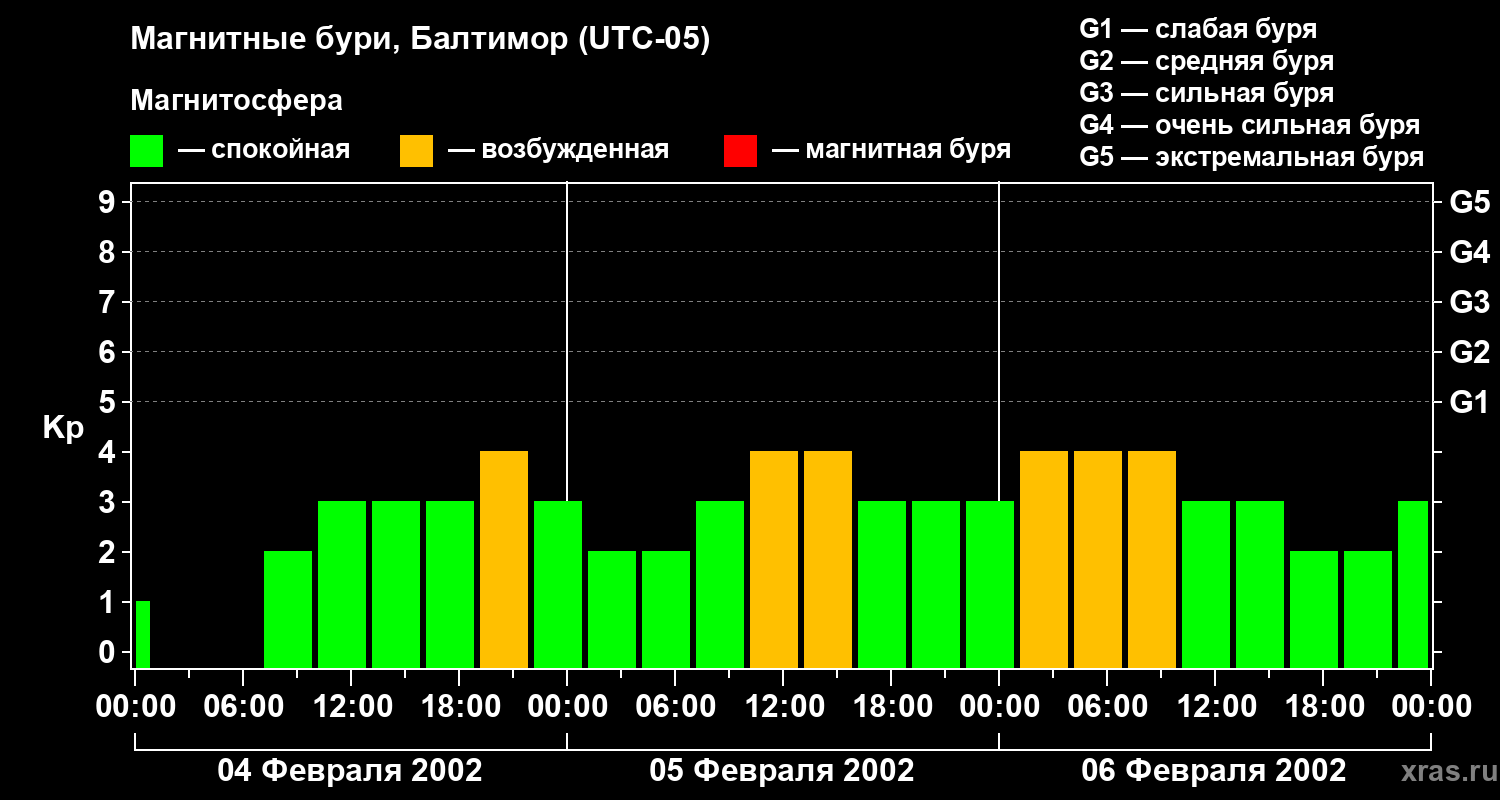This screenshot has width=1500, height=800.
Task: Click the orange возбужденная legend swatch
Action: (x=416, y=151)
